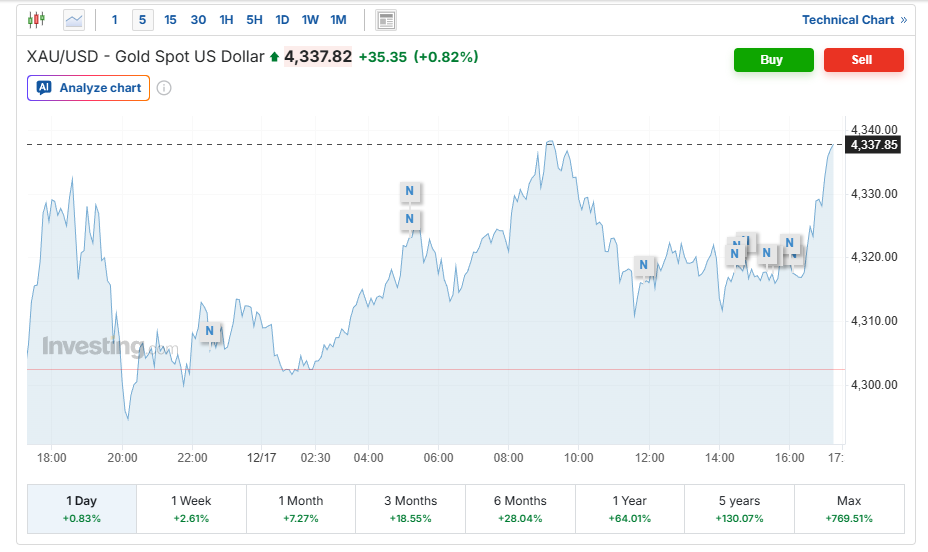The height and width of the screenshot is (552, 928).
Task: Open the news marker near 12:00
Action: point(644,266)
